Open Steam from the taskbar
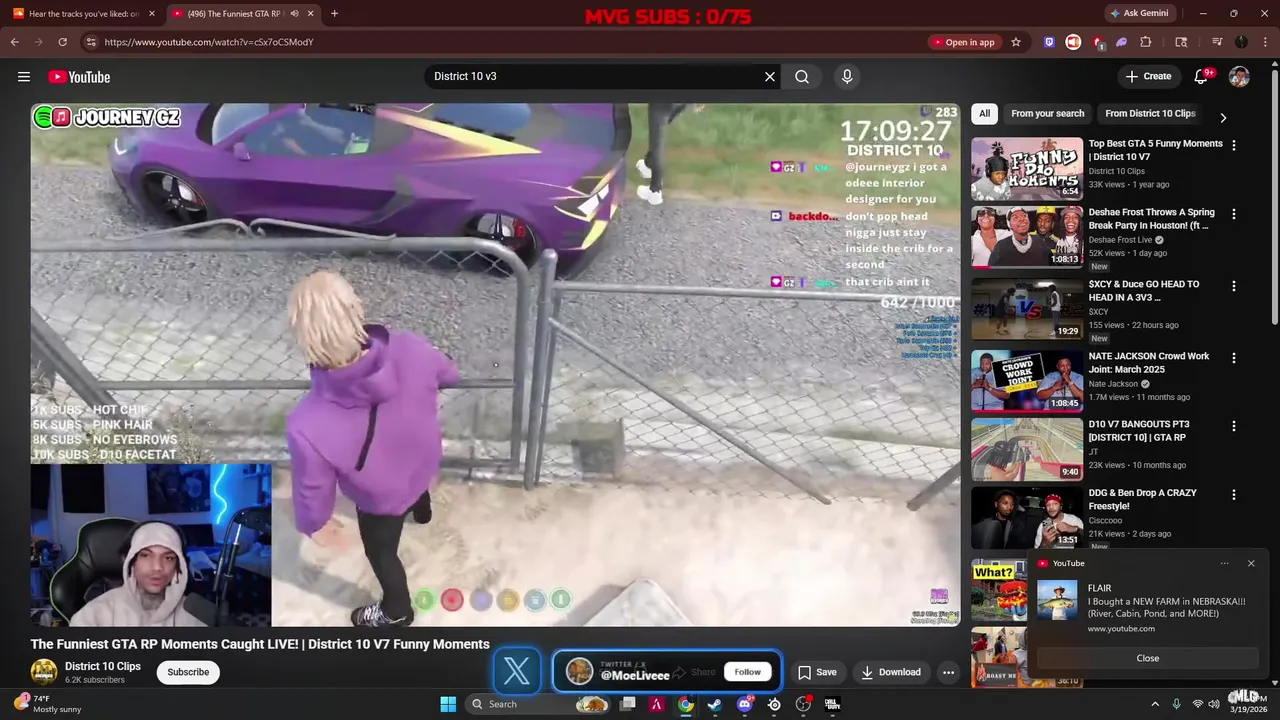 (714, 704)
